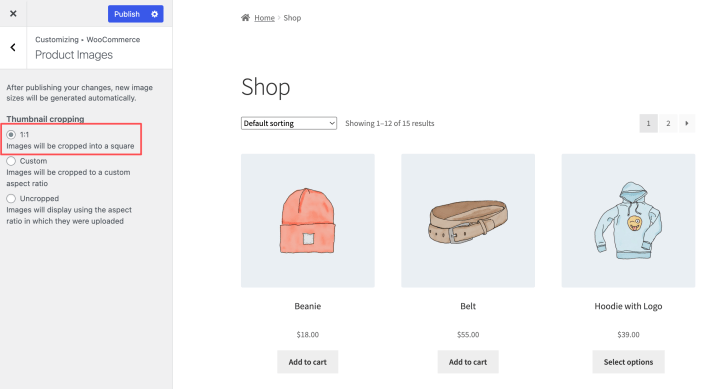Add the Belt to cart
This screenshot has height=389, width=702.
coord(468,362)
